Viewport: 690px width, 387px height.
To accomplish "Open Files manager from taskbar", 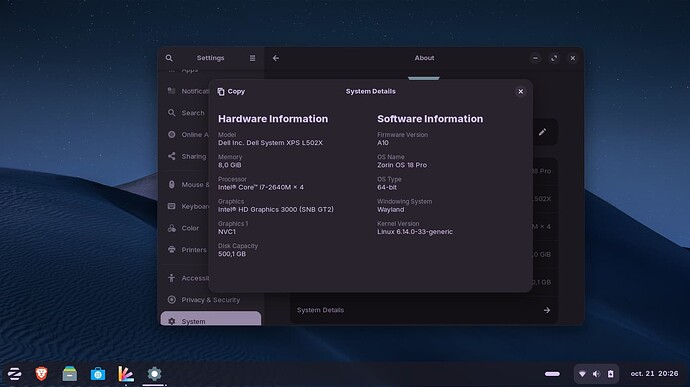I will [70, 374].
